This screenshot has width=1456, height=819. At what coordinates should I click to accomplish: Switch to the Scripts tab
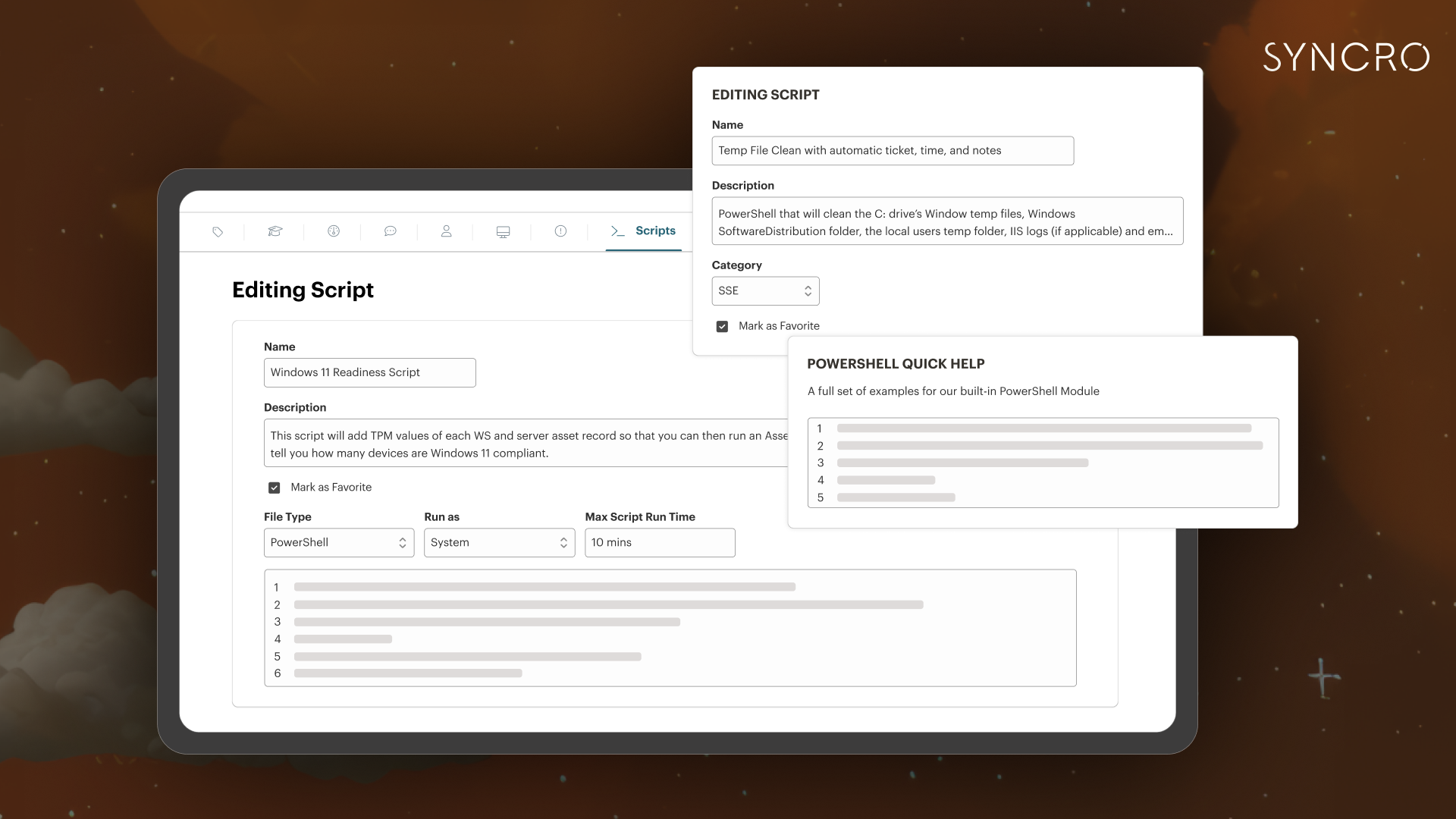[x=654, y=231]
